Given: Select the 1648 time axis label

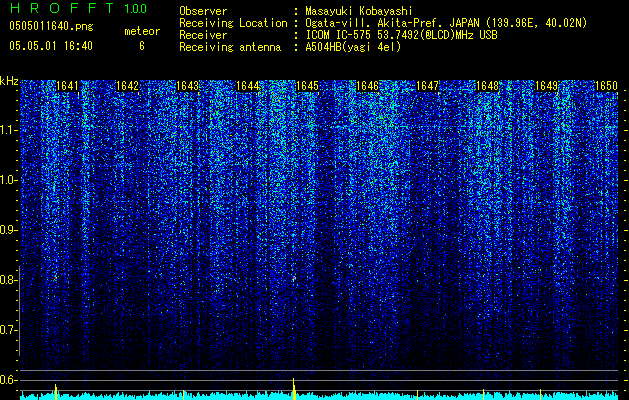Looking at the screenshot, I should [x=487, y=86].
